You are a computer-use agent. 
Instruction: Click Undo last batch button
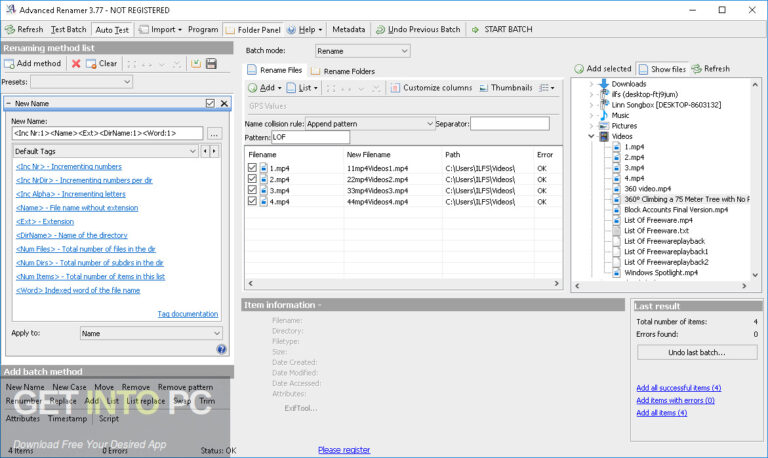click(697, 352)
